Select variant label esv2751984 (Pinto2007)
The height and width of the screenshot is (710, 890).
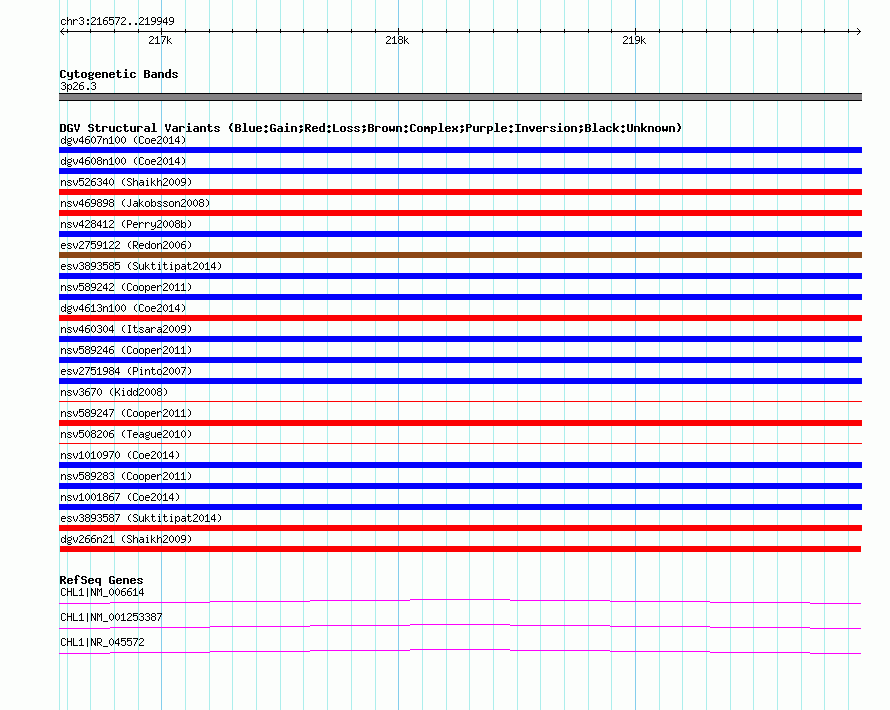pos(126,371)
